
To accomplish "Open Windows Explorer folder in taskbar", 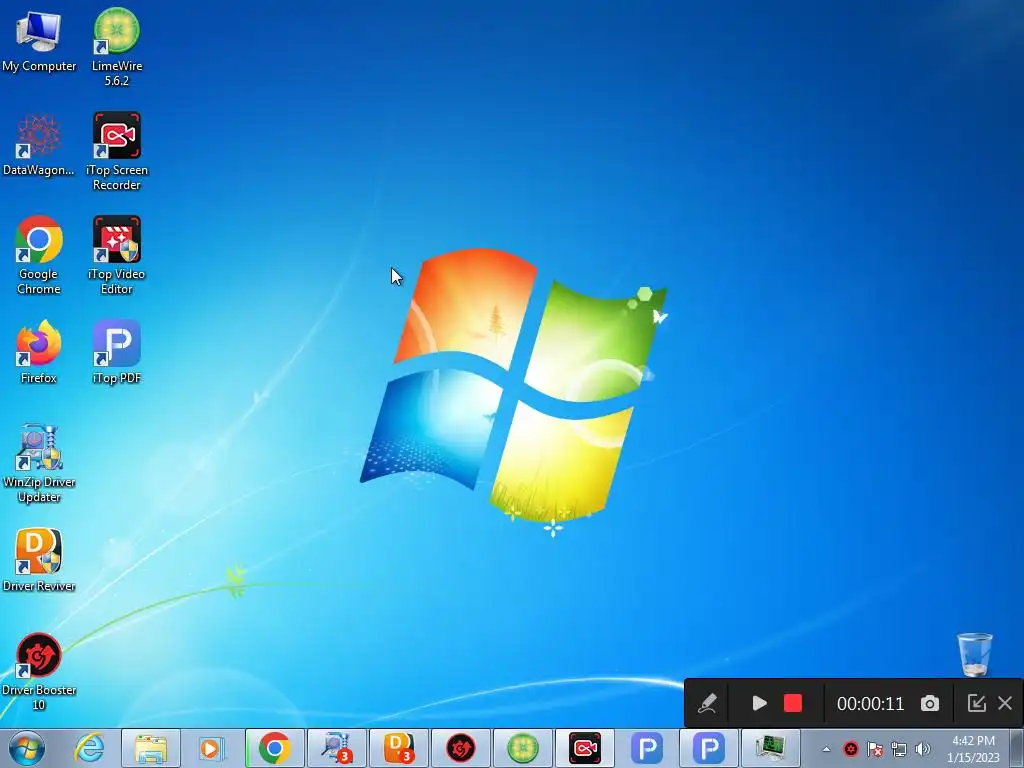I will point(151,748).
